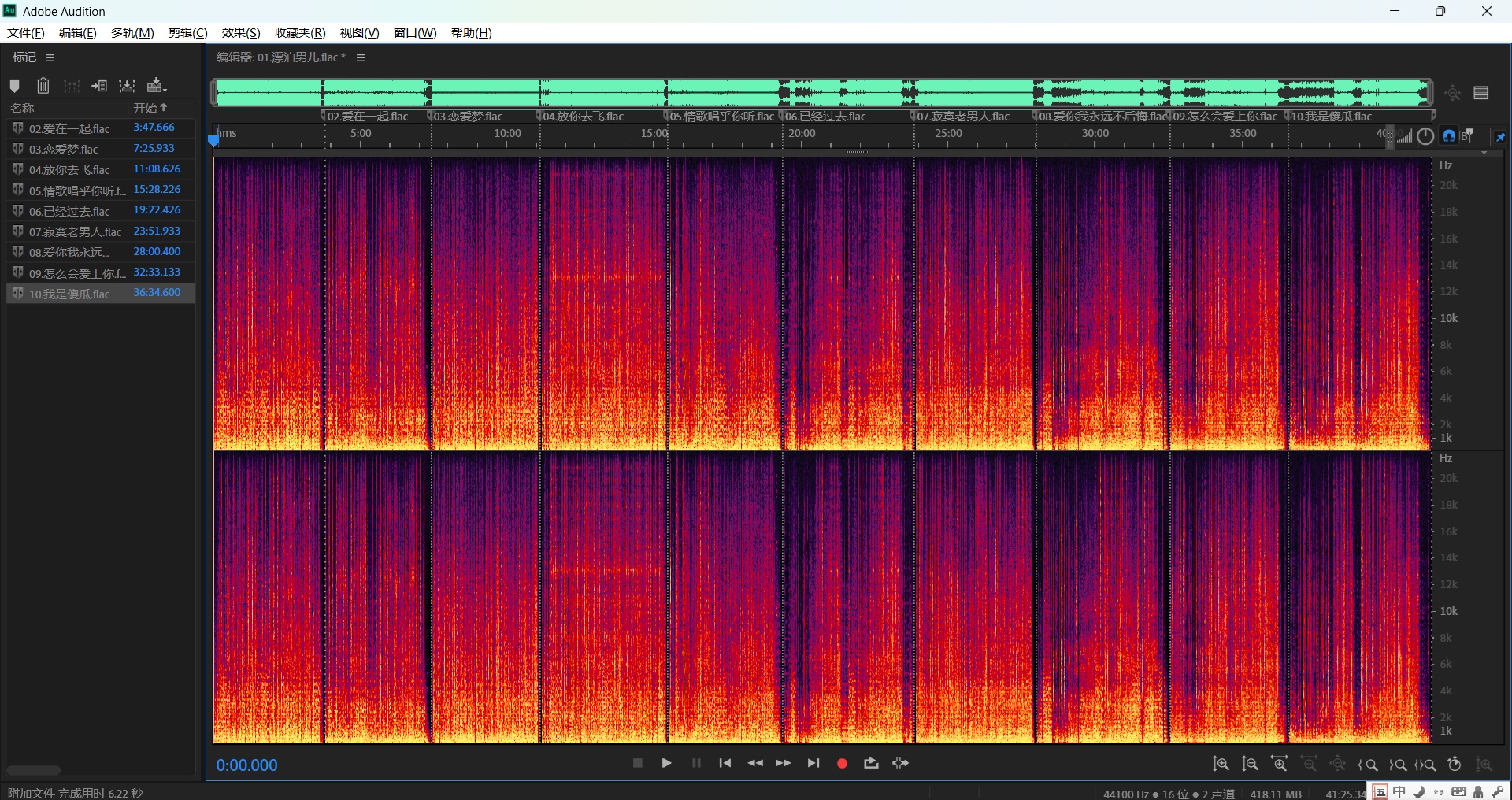1512x800 pixels.
Task: Click the blue playhead marker on the timeline
Action: [213, 140]
